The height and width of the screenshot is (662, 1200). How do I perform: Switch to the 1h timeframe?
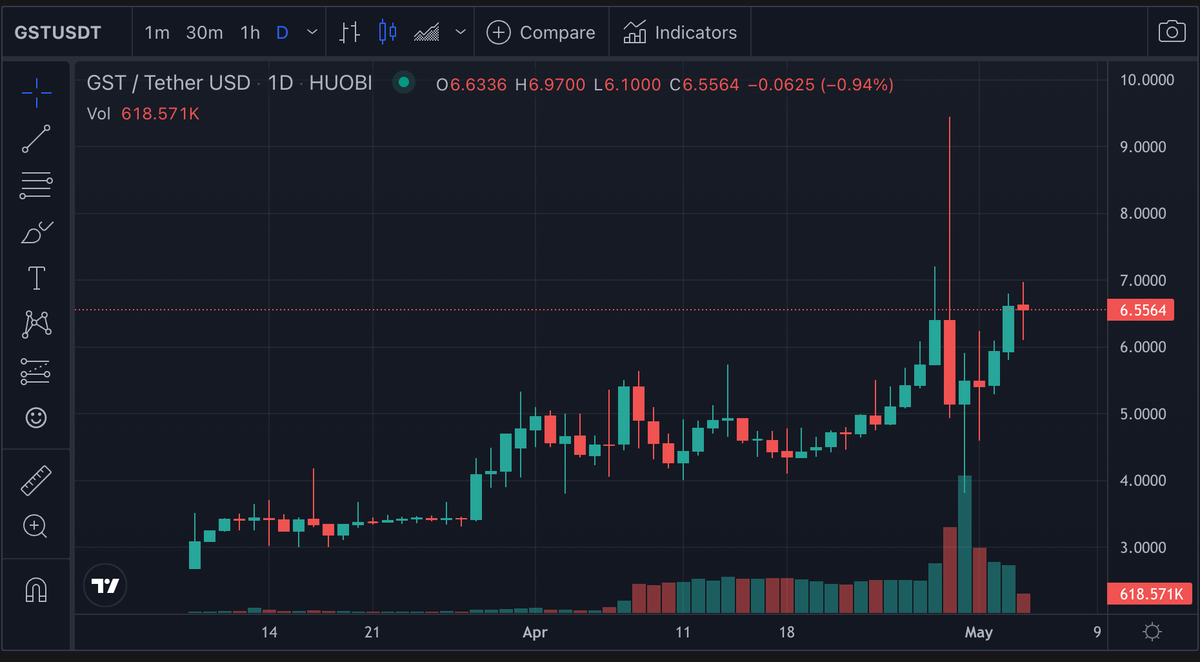(250, 32)
